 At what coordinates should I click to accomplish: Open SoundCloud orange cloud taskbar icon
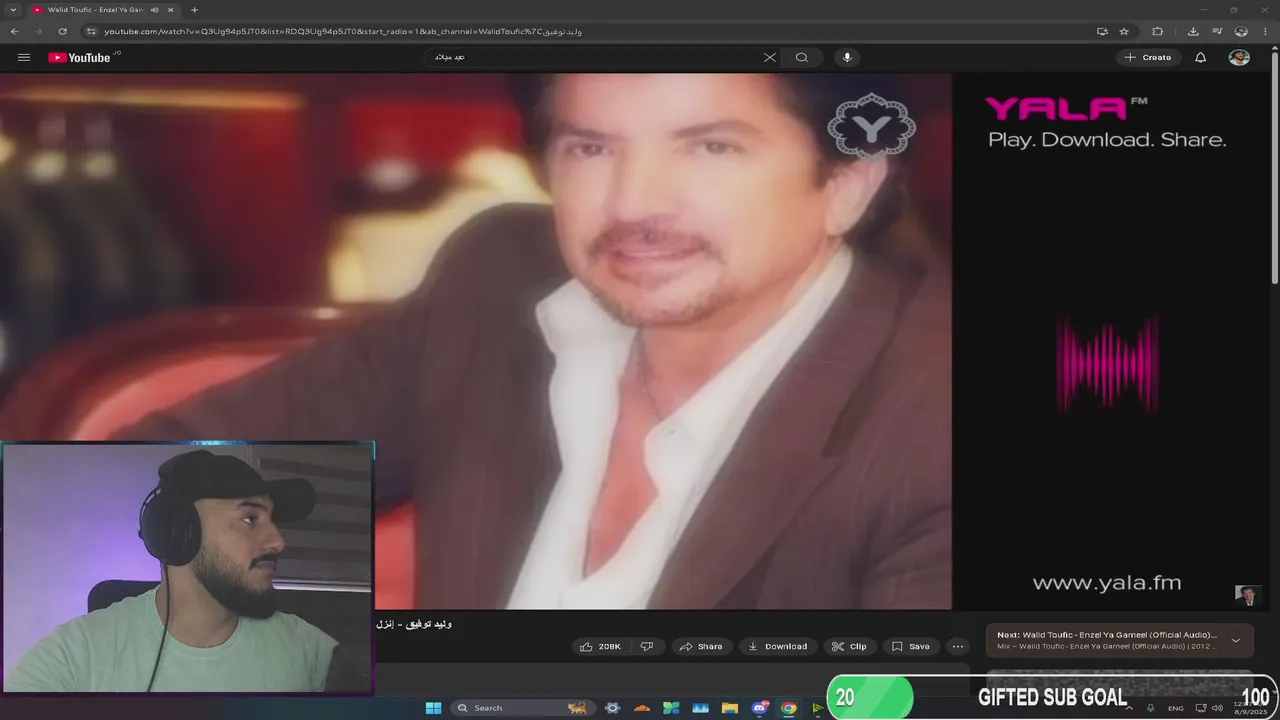tap(642, 708)
